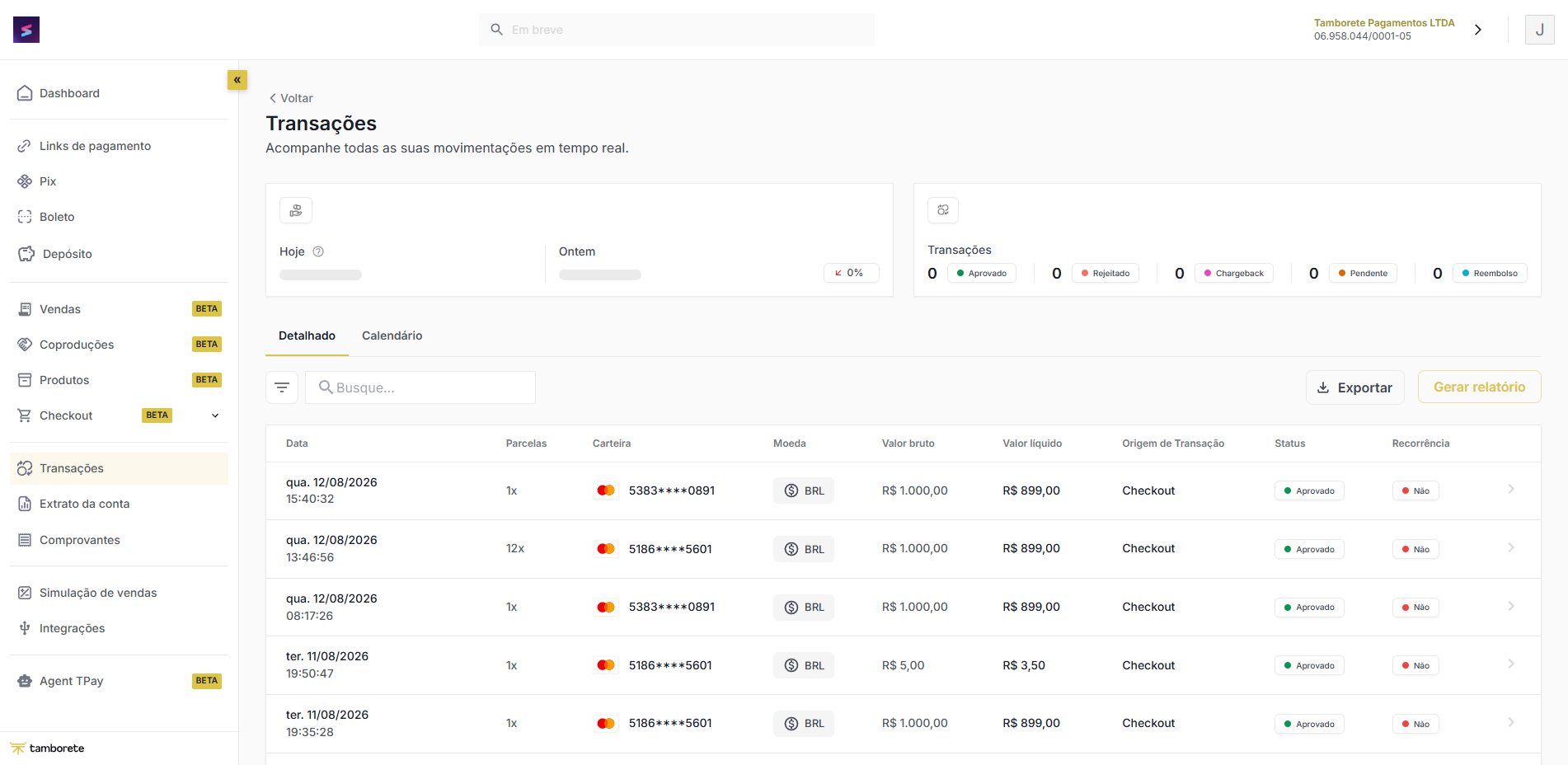Viewport: 1568px width, 765px height.
Task: Click the Checkout cart icon
Action: click(x=25, y=415)
